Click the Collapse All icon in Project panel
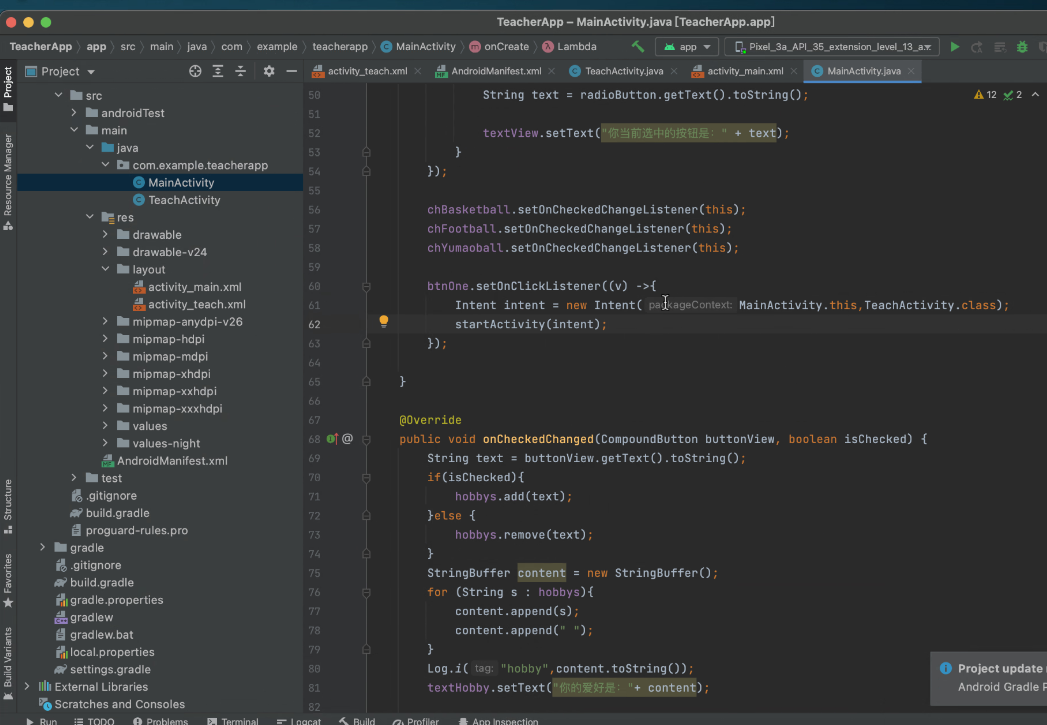Viewport: 1047px width, 725px height. click(x=240, y=71)
